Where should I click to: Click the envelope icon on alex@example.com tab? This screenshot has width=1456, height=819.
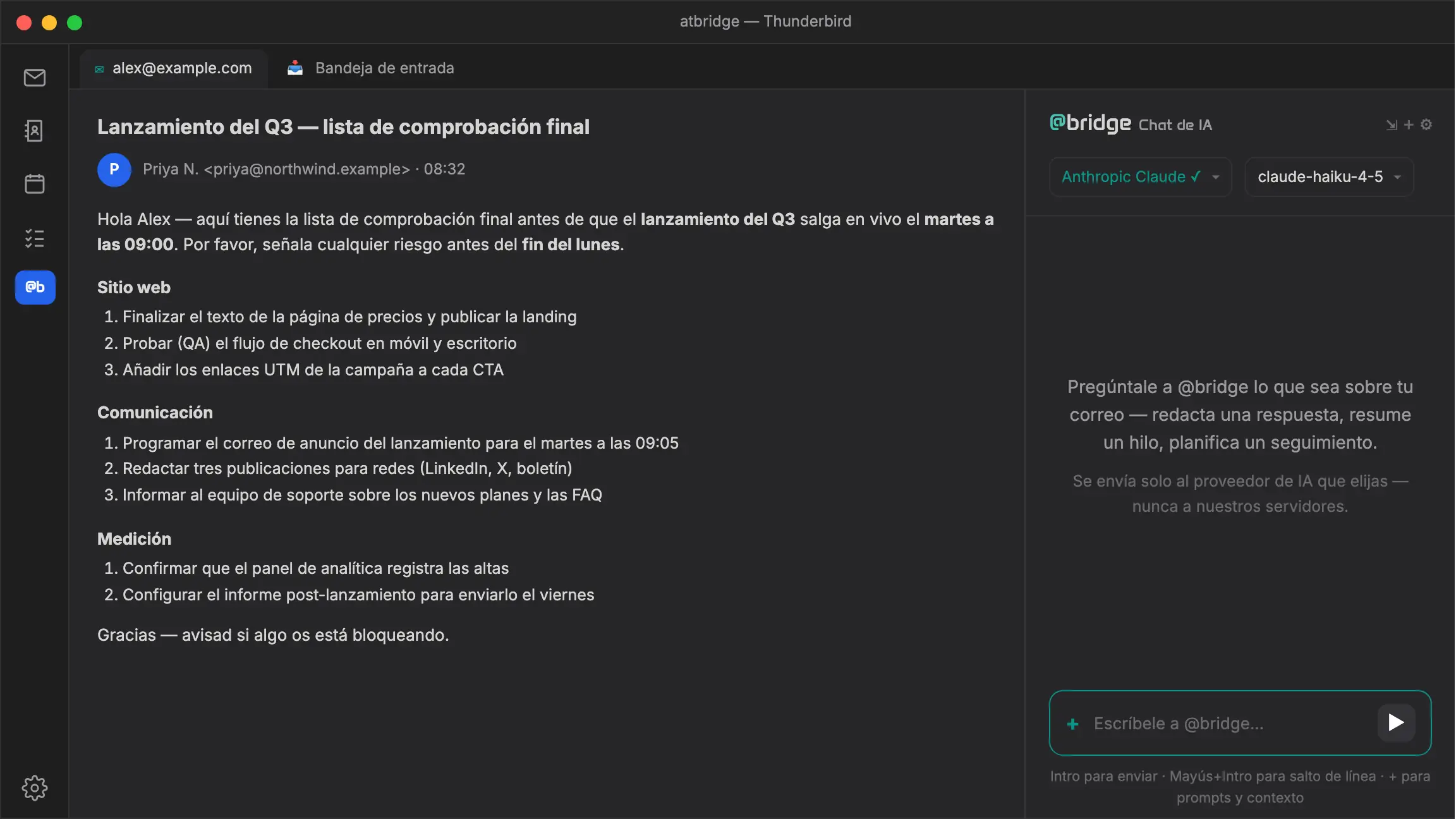click(99, 69)
